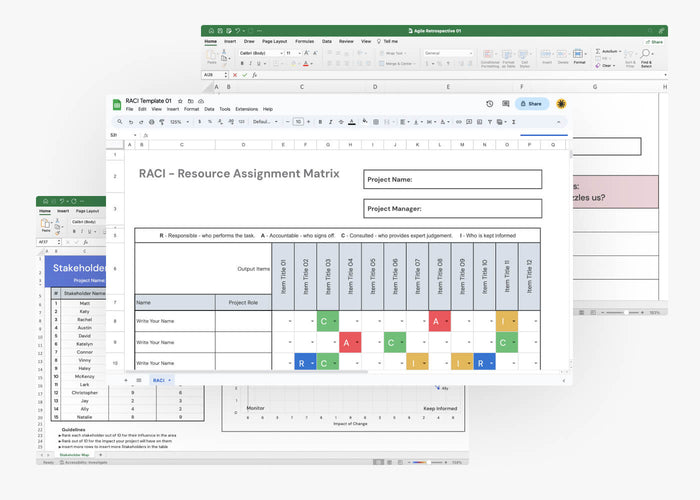The width and height of the screenshot is (700, 500).
Task: Star the RACI Template 01 document
Action: pos(180,101)
